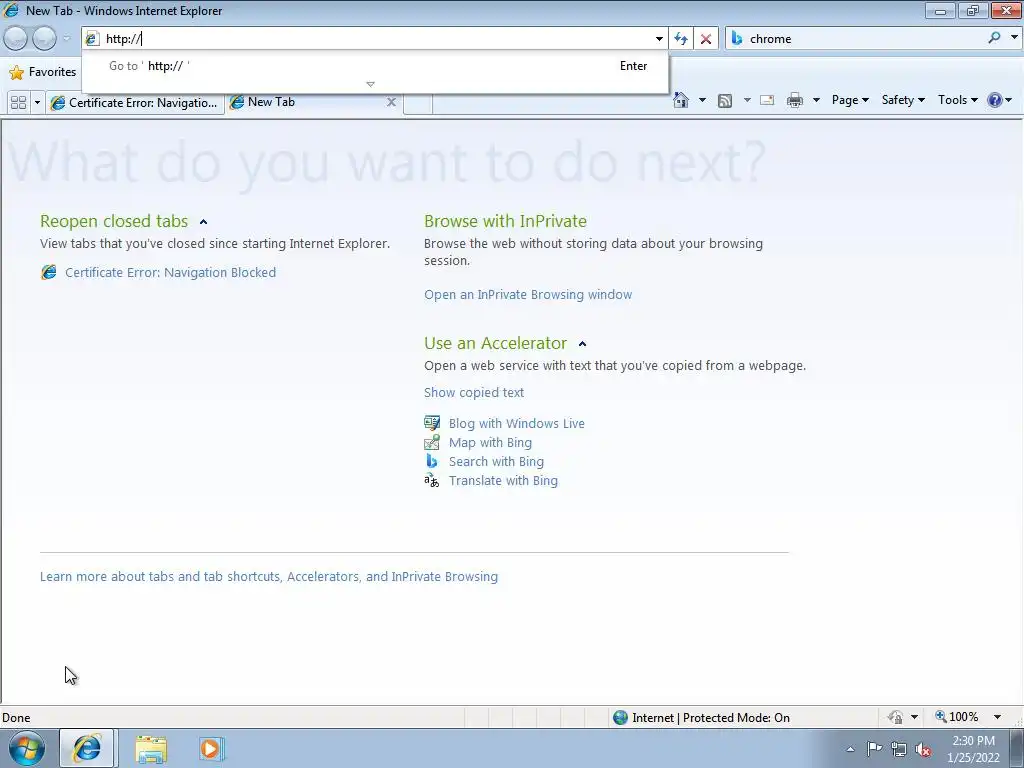Open the Home dropdown arrow

(702, 100)
